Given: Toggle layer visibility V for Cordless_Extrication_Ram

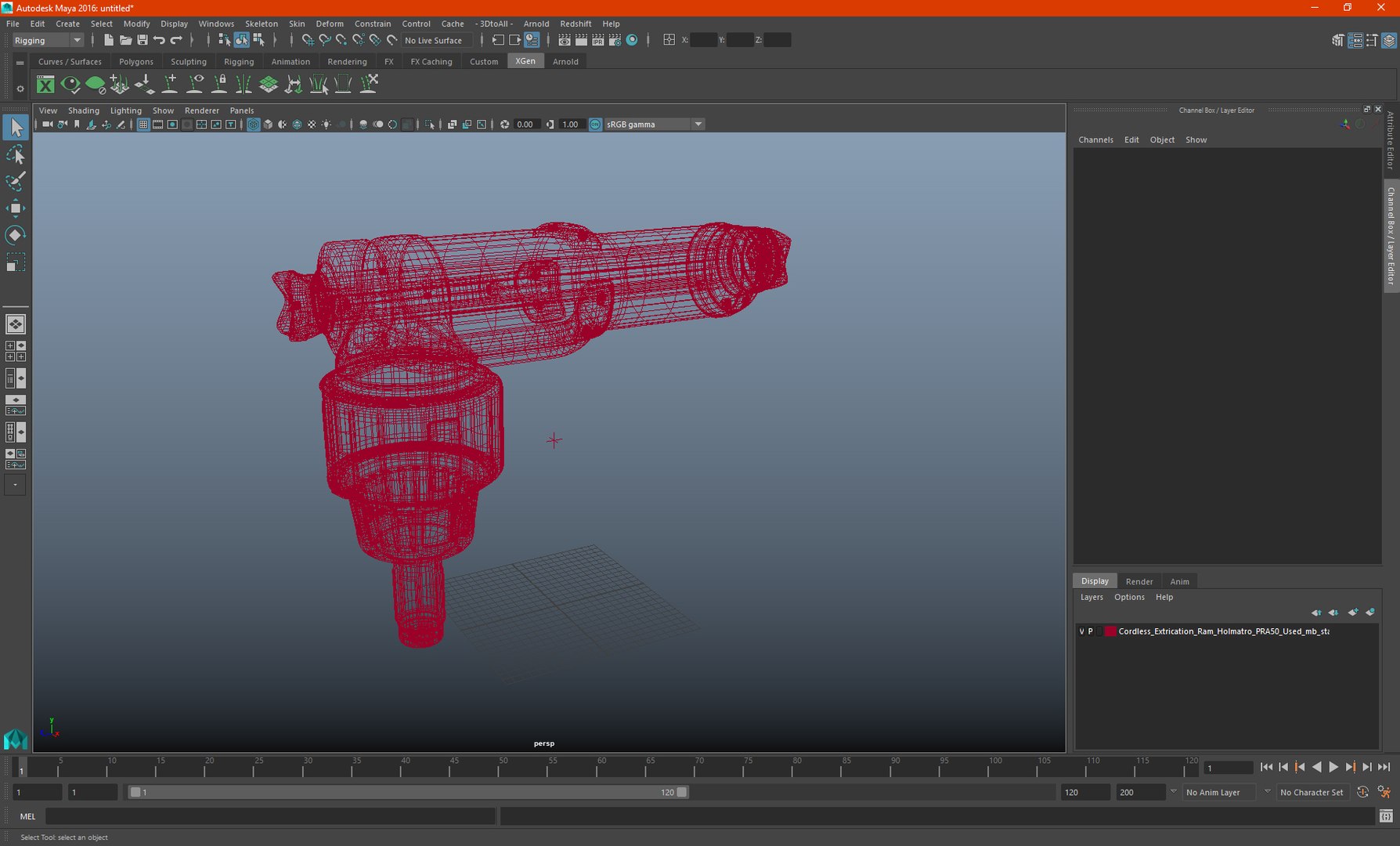Looking at the screenshot, I should point(1081,631).
